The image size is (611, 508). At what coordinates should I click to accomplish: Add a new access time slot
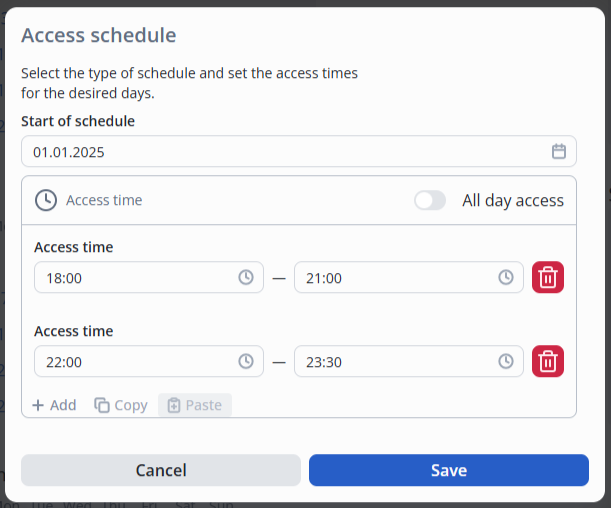click(x=54, y=405)
